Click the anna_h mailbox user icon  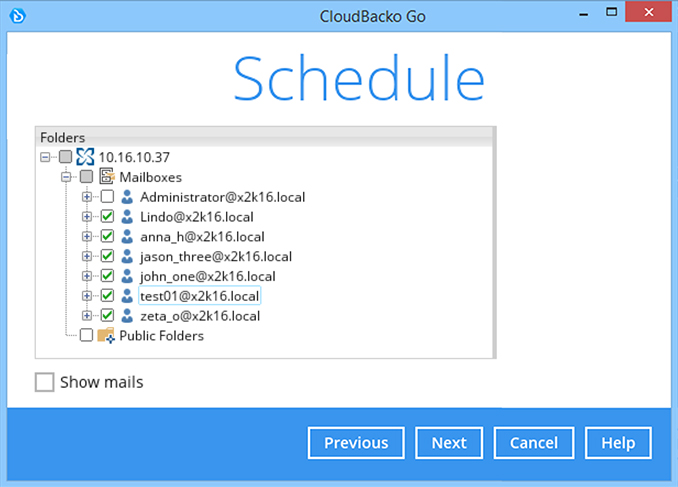click(127, 237)
